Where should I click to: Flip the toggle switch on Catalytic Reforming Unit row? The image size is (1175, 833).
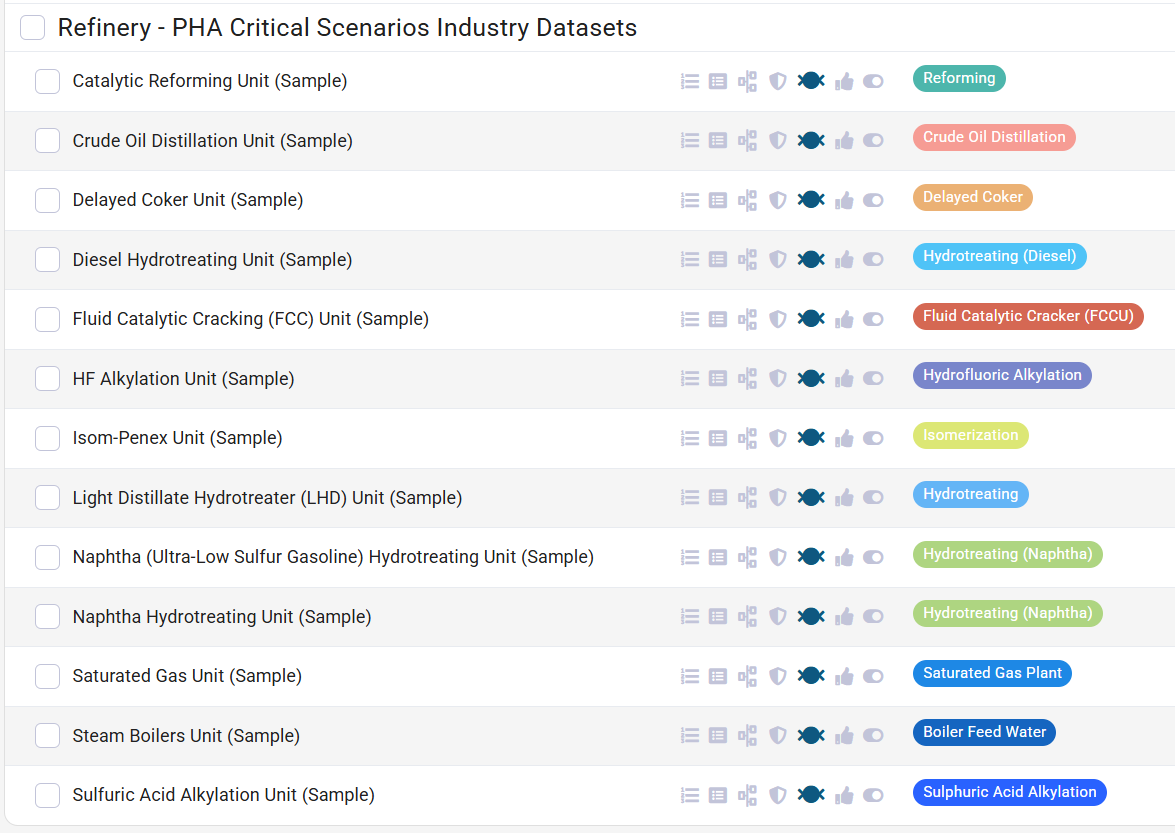click(873, 81)
